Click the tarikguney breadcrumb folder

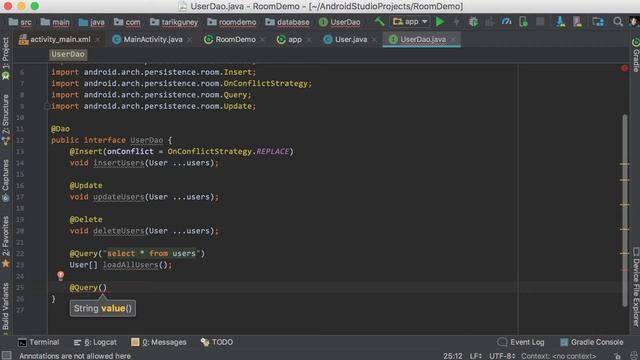(x=173, y=22)
